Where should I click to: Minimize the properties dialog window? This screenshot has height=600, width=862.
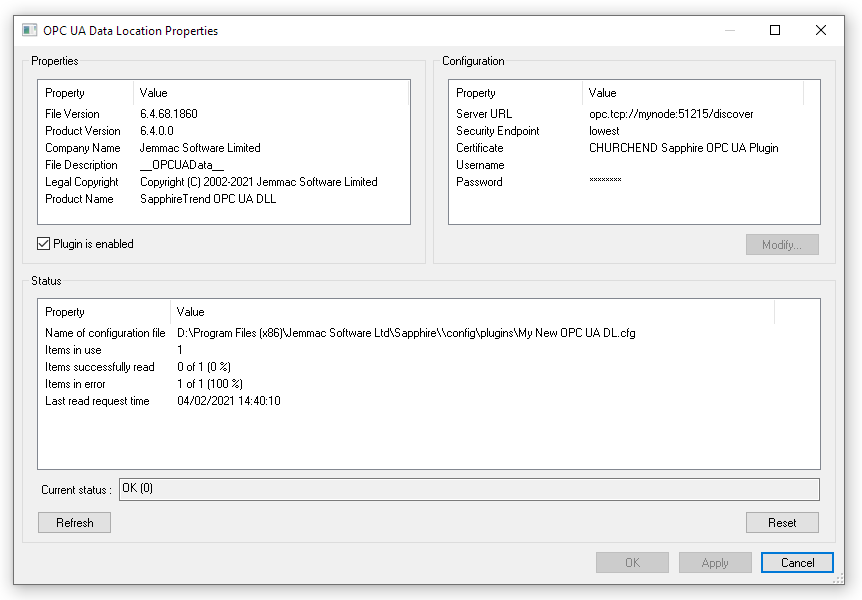click(x=730, y=30)
